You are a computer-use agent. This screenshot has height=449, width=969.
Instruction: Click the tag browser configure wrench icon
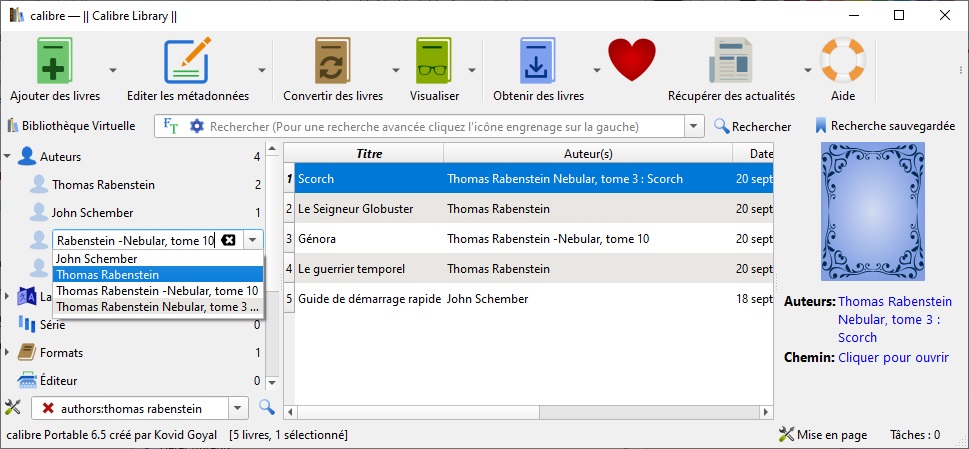(13, 407)
